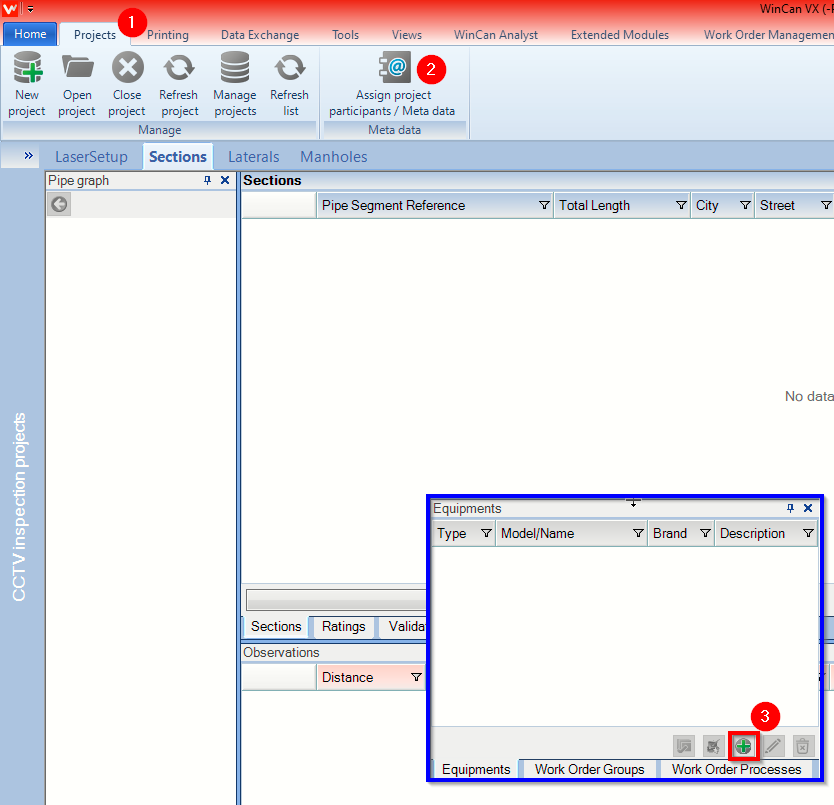Open the Street column filter
The width and height of the screenshot is (834, 805).
[825, 205]
